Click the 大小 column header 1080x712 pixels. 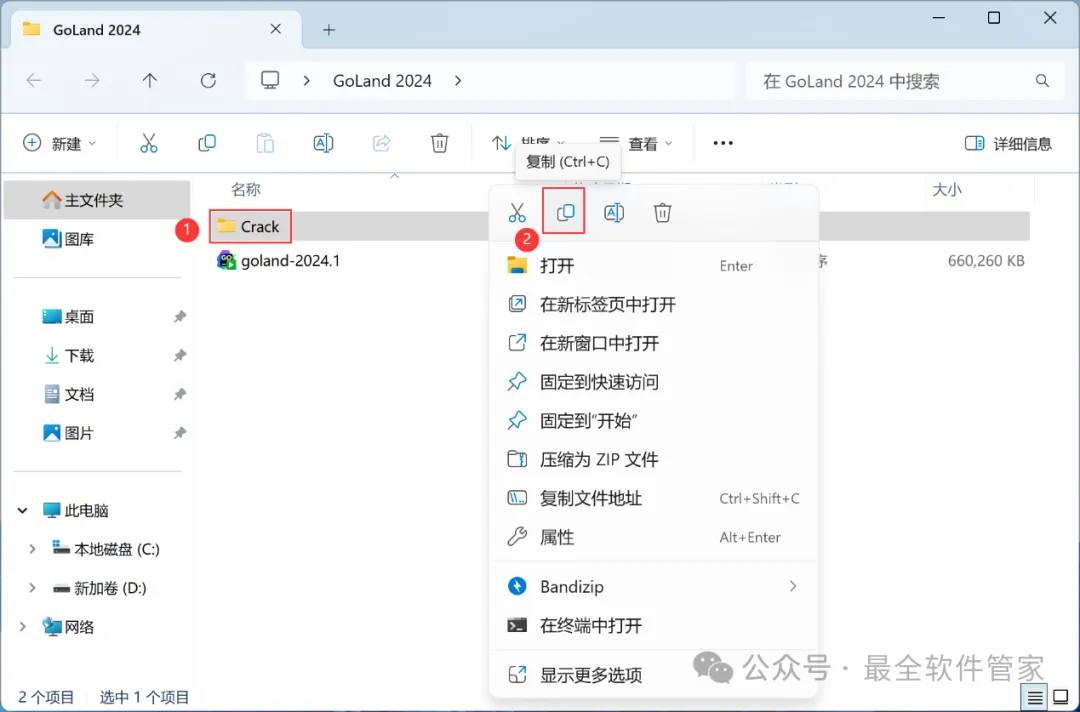coord(946,189)
